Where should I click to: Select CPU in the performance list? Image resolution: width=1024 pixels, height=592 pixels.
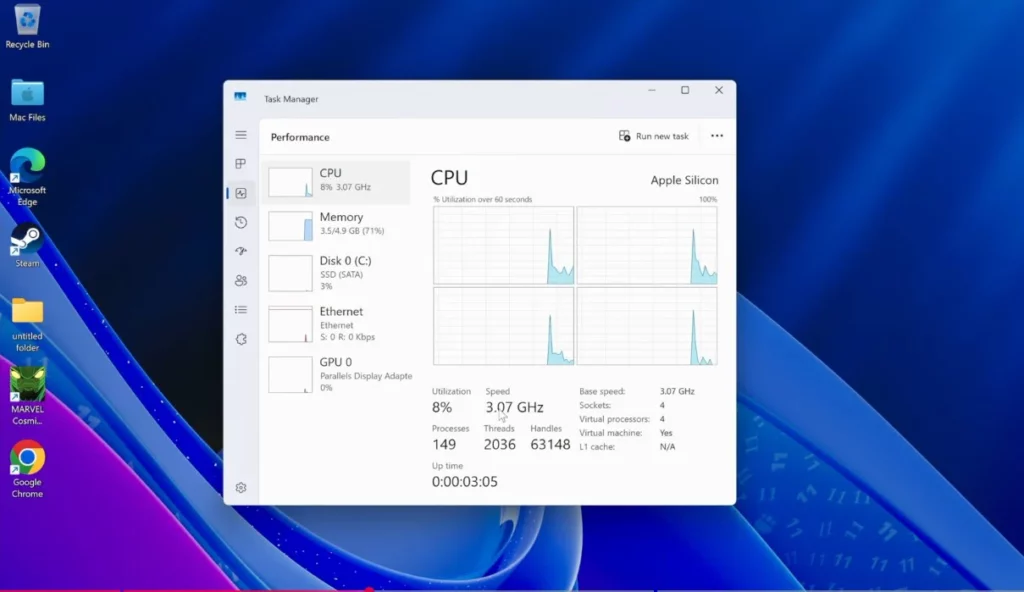[336, 181]
